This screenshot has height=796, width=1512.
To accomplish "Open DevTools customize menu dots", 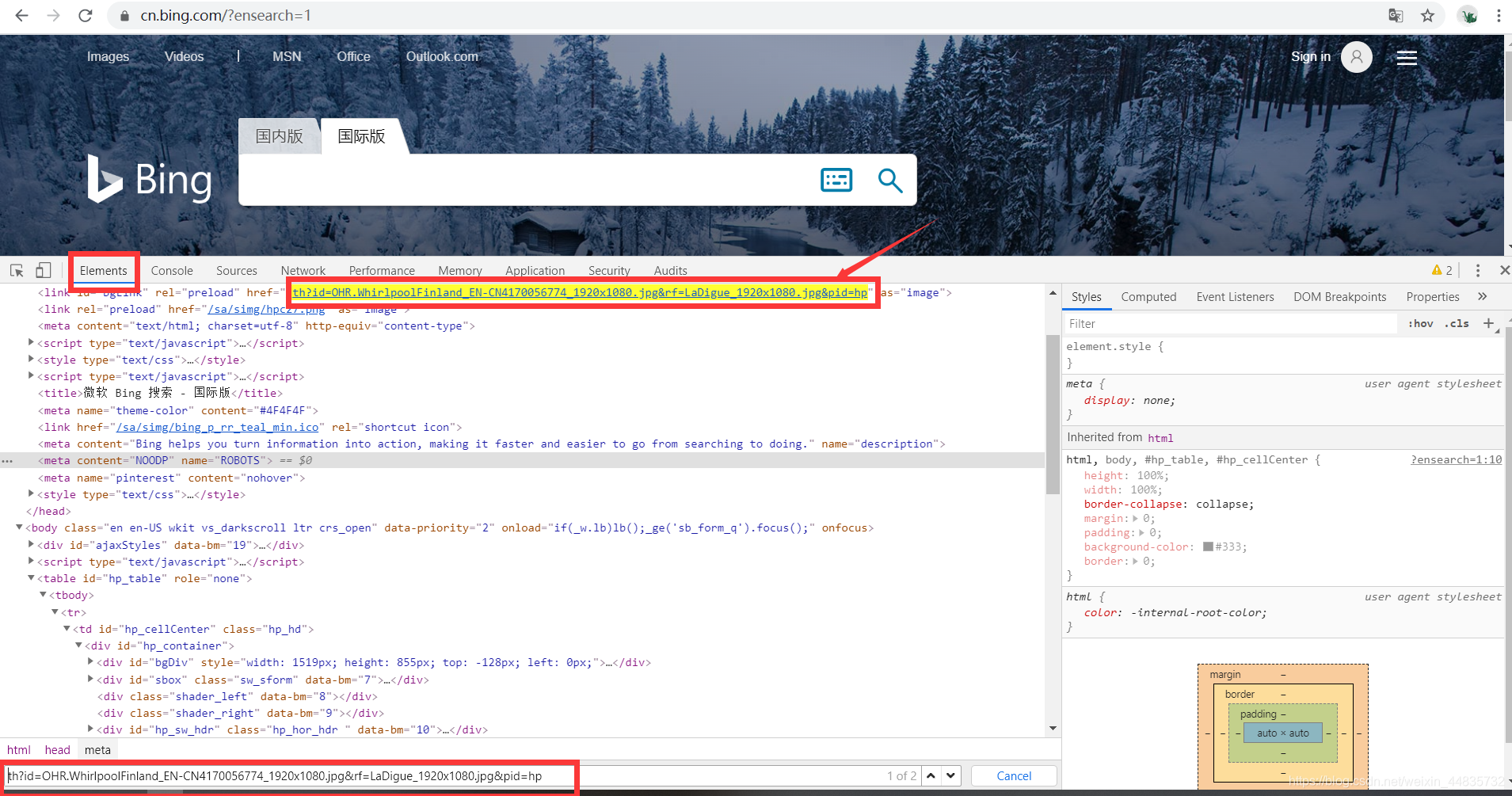I will [1478, 270].
